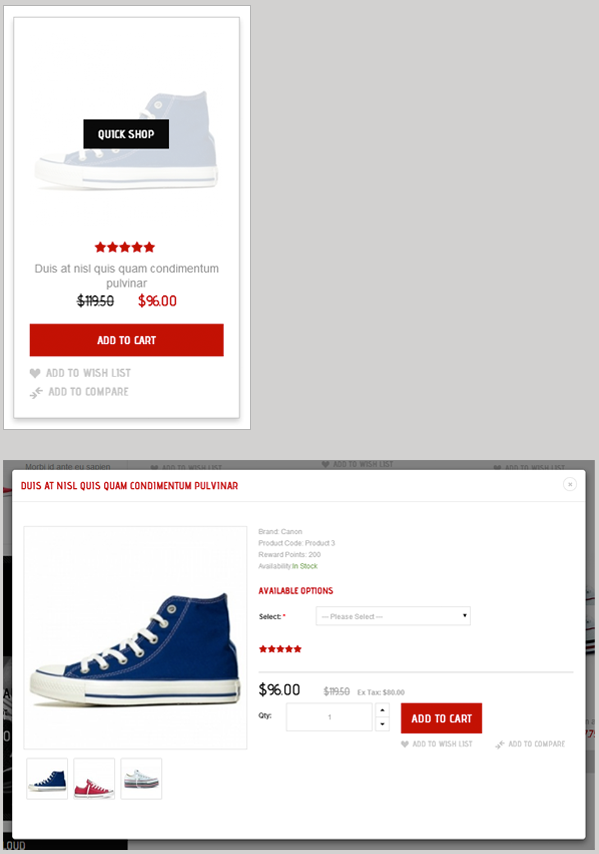Close the quick shop popup
This screenshot has height=854, width=599.
tap(570, 484)
